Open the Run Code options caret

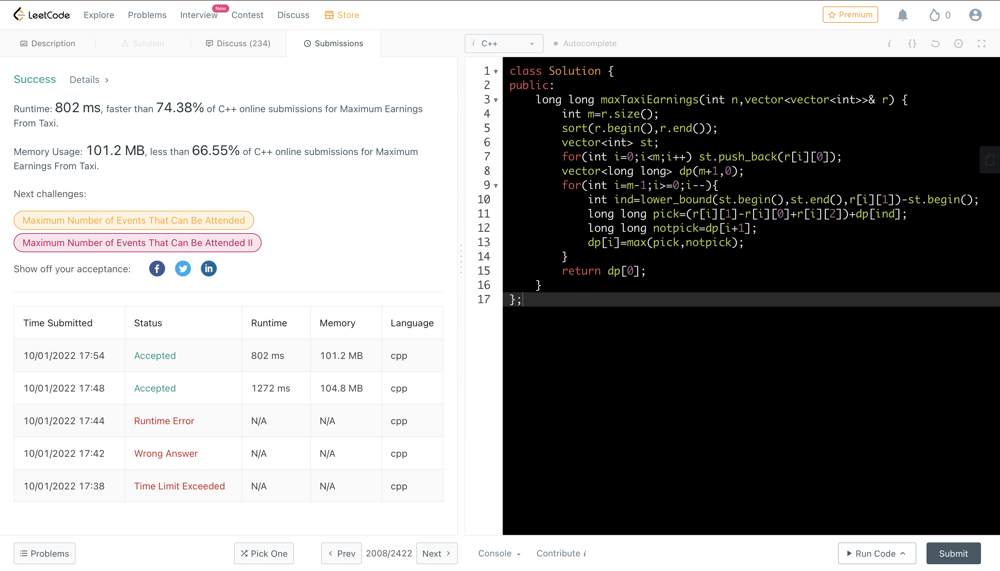coord(902,553)
